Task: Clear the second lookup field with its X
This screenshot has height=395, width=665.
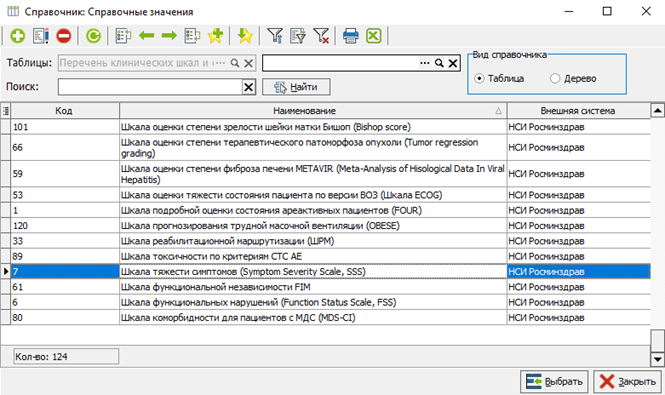Action: click(x=453, y=63)
